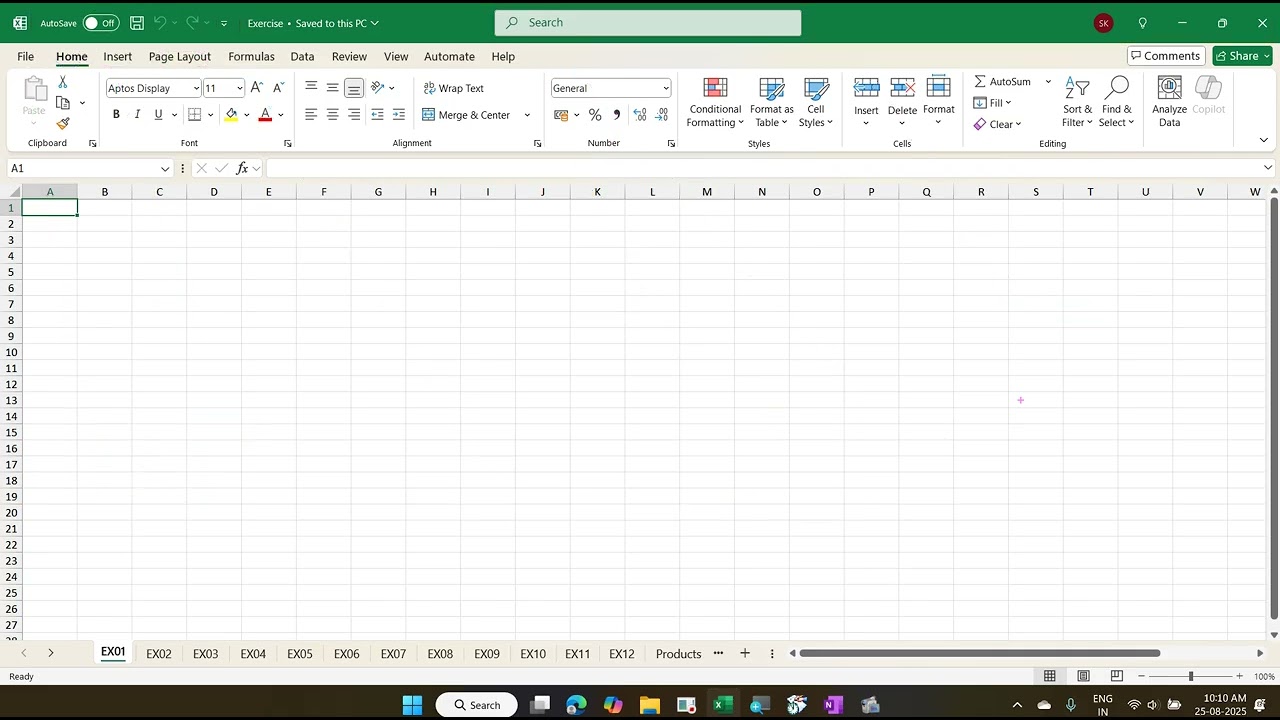The width and height of the screenshot is (1280, 720).
Task: Open Format as Table dropdown
Action: coord(772,102)
